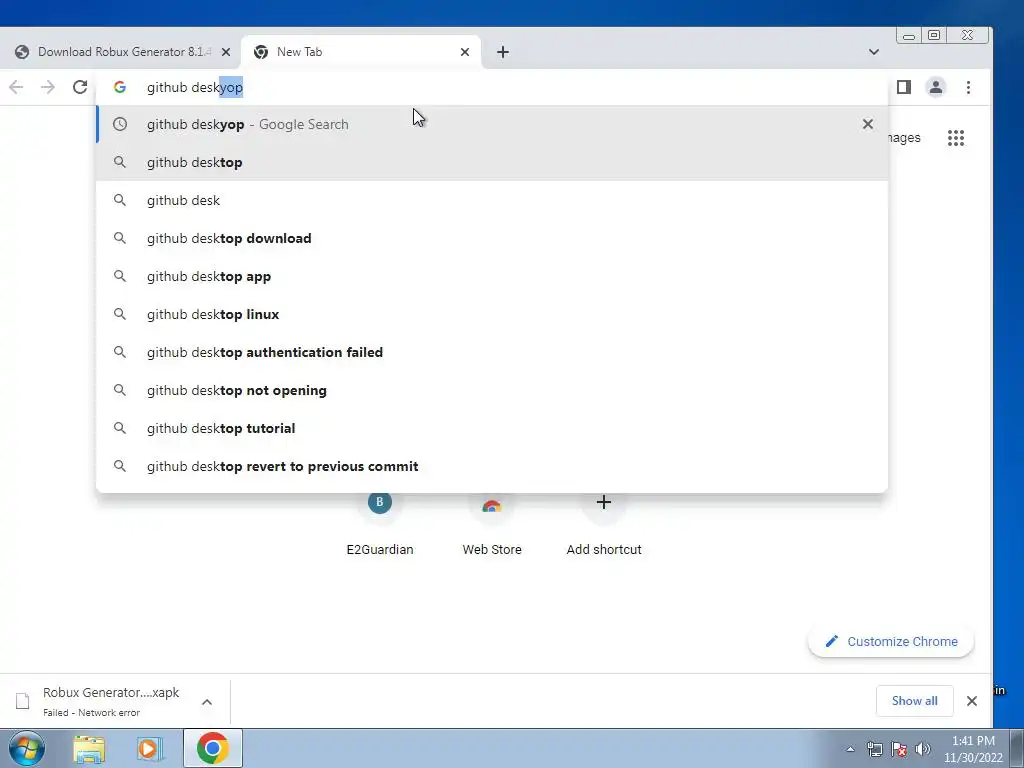
Task: Launch Windows Media Player from the taskbar
Action: (x=150, y=749)
